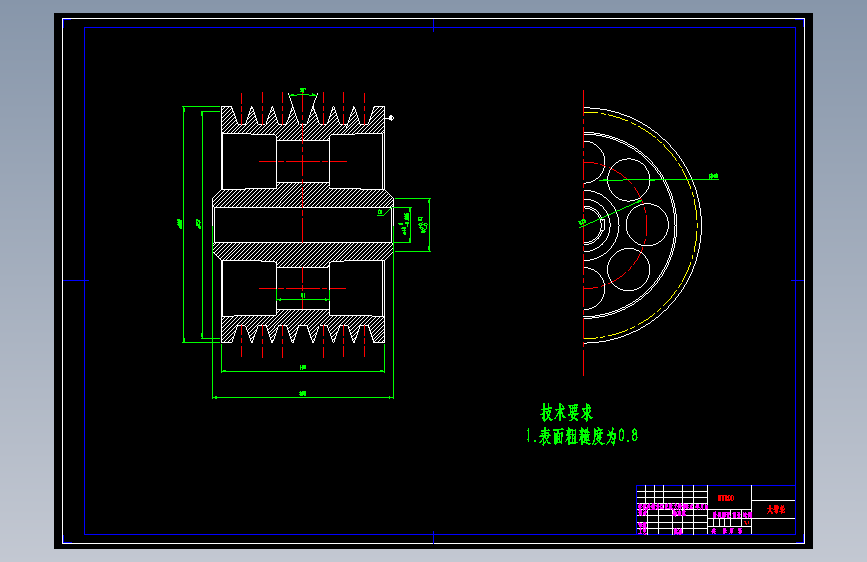The height and width of the screenshot is (562, 867).
Task: Select the 技术要求 heading text
Action: click(x=566, y=413)
